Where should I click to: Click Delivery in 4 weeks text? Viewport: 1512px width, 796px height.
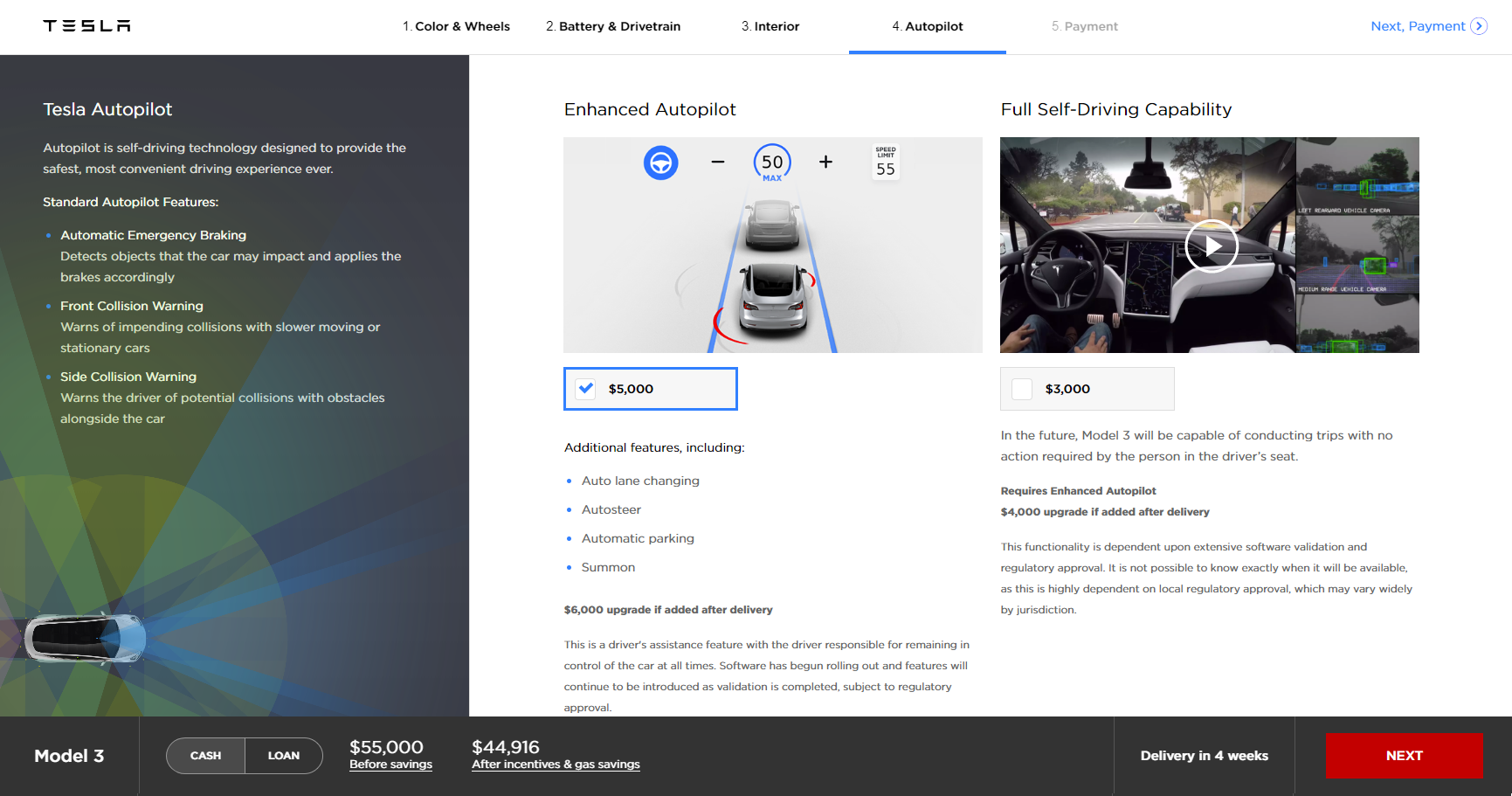(x=1204, y=756)
